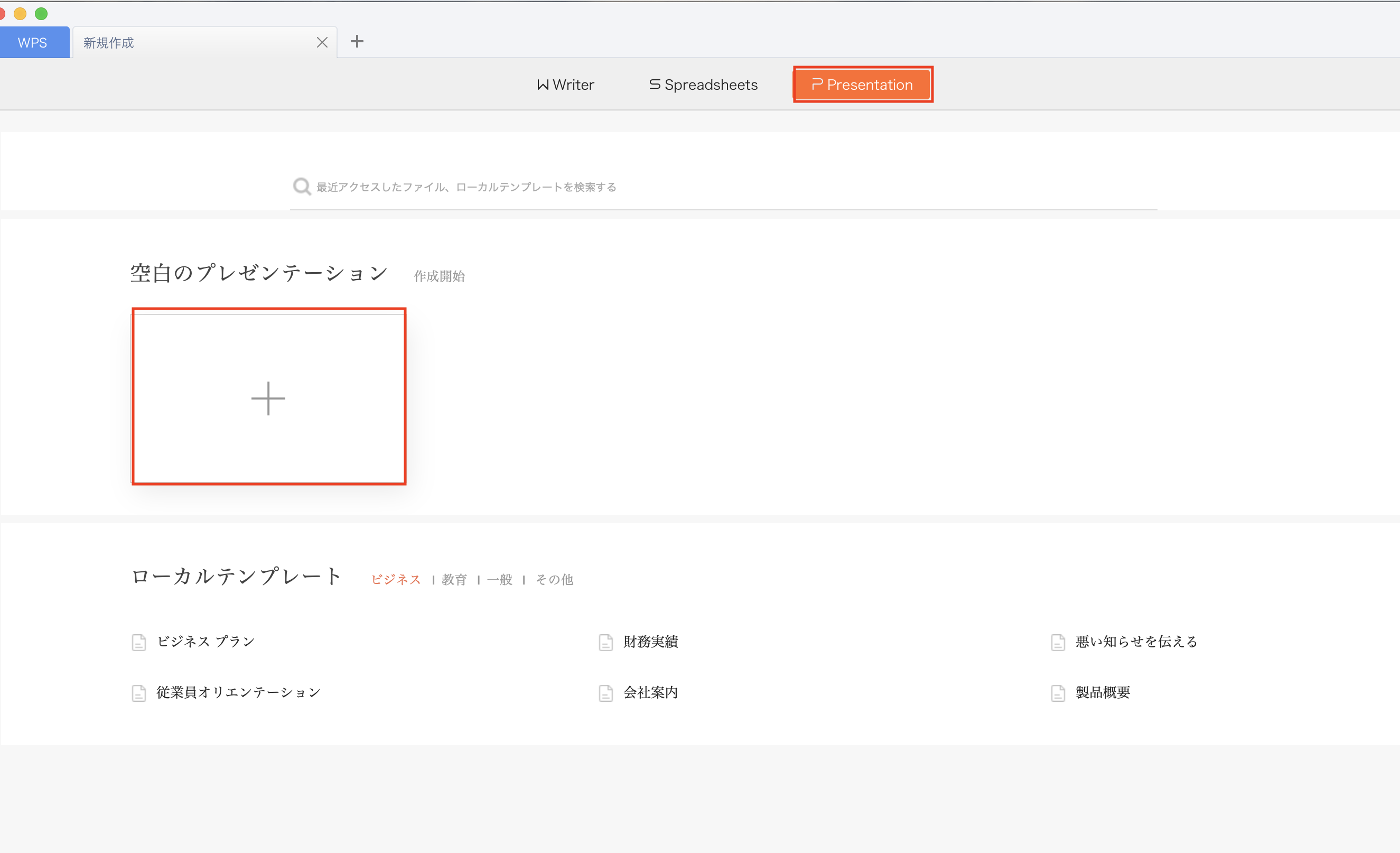Open the 会社案内 template icon
The width and height of the screenshot is (1400, 853).
point(605,693)
